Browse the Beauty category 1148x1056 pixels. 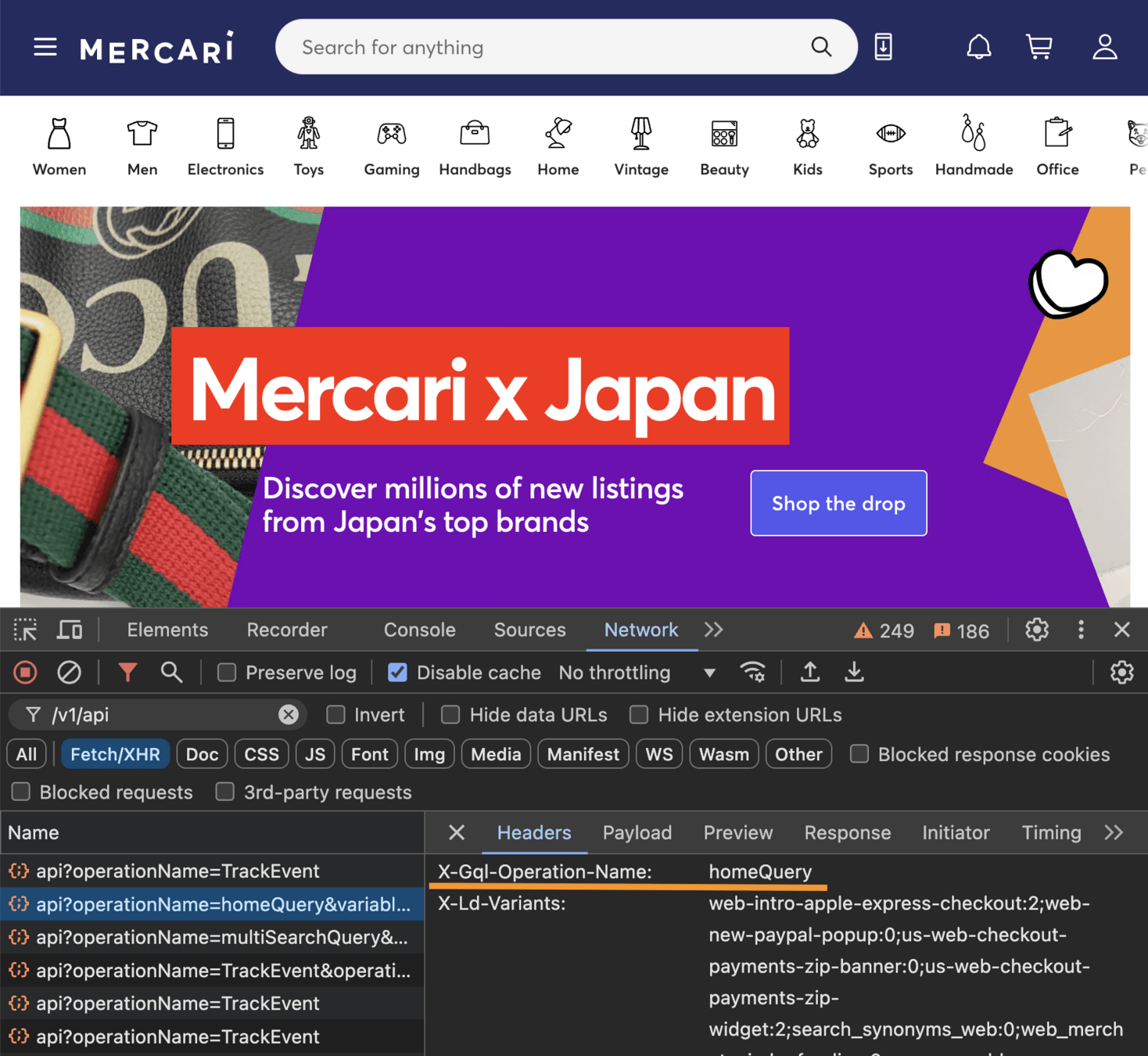pyautogui.click(x=724, y=147)
